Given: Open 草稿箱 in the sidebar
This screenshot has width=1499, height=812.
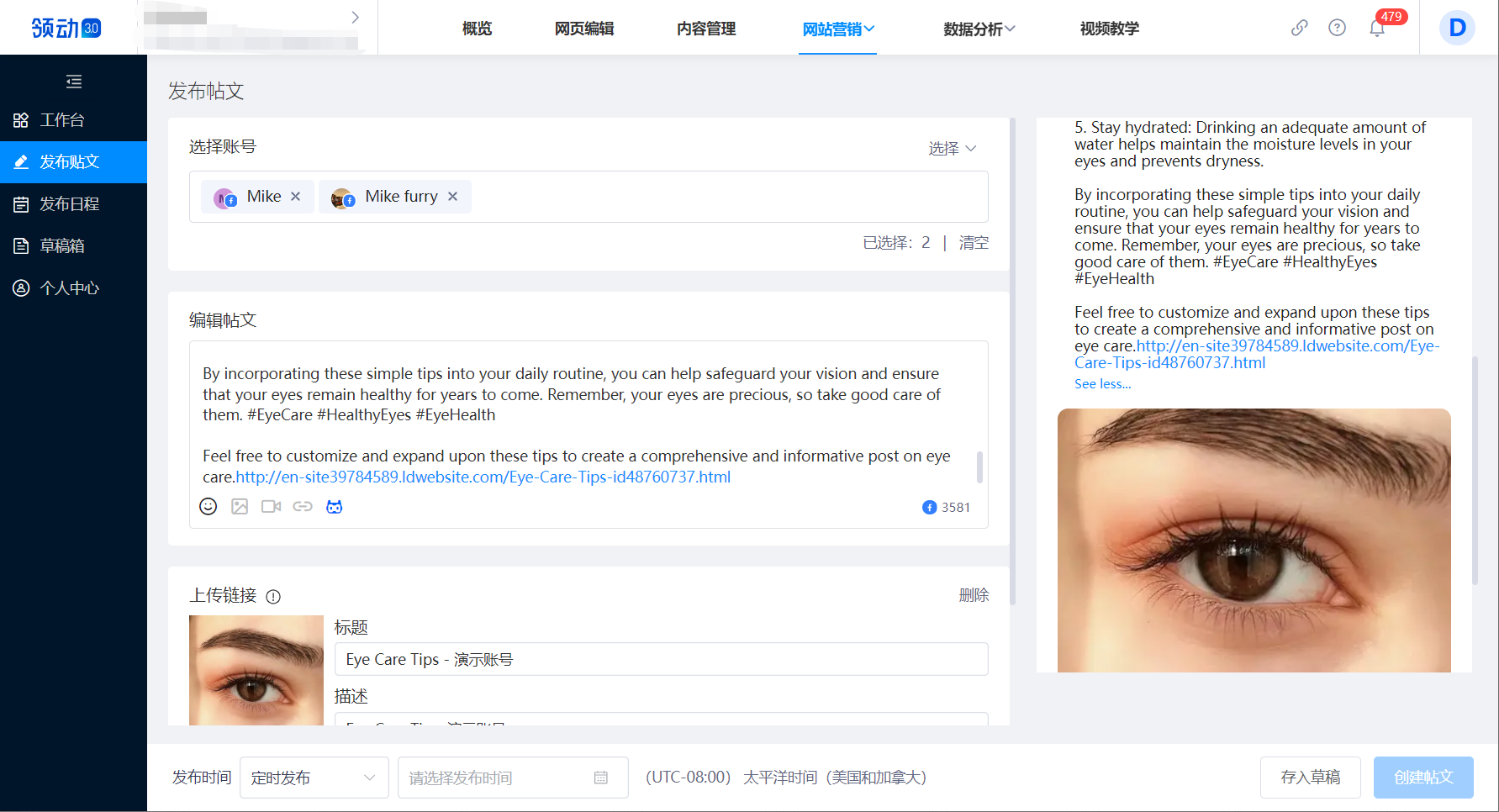Looking at the screenshot, I should click(62, 245).
